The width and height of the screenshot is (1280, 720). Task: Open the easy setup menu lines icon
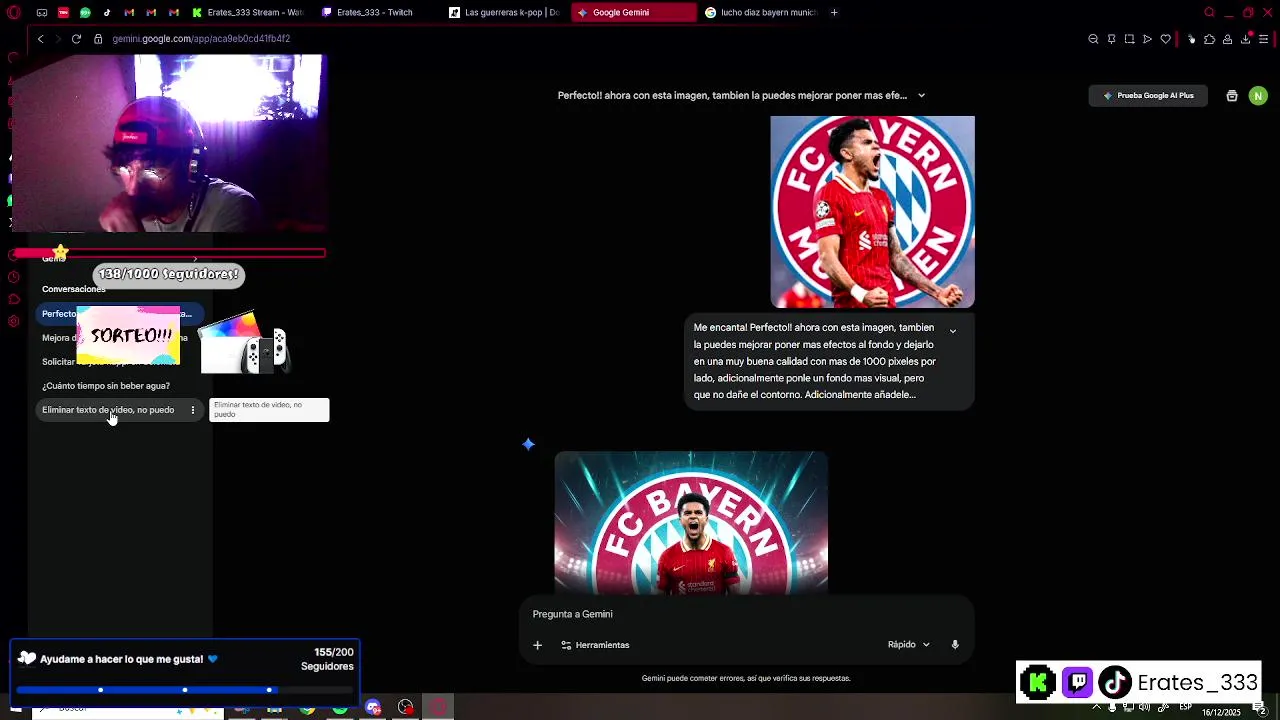click(x=1263, y=39)
